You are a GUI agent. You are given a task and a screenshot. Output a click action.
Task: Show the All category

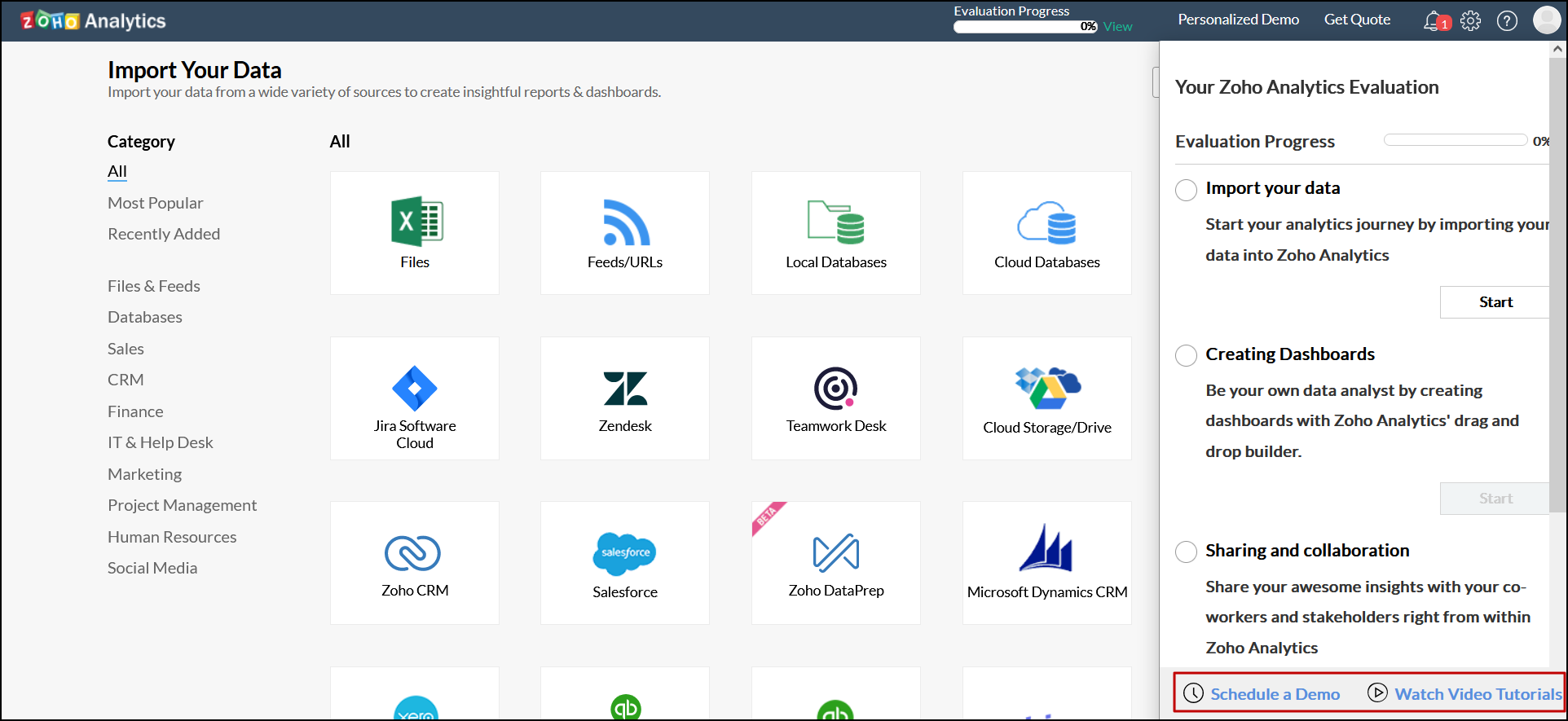coord(117,171)
